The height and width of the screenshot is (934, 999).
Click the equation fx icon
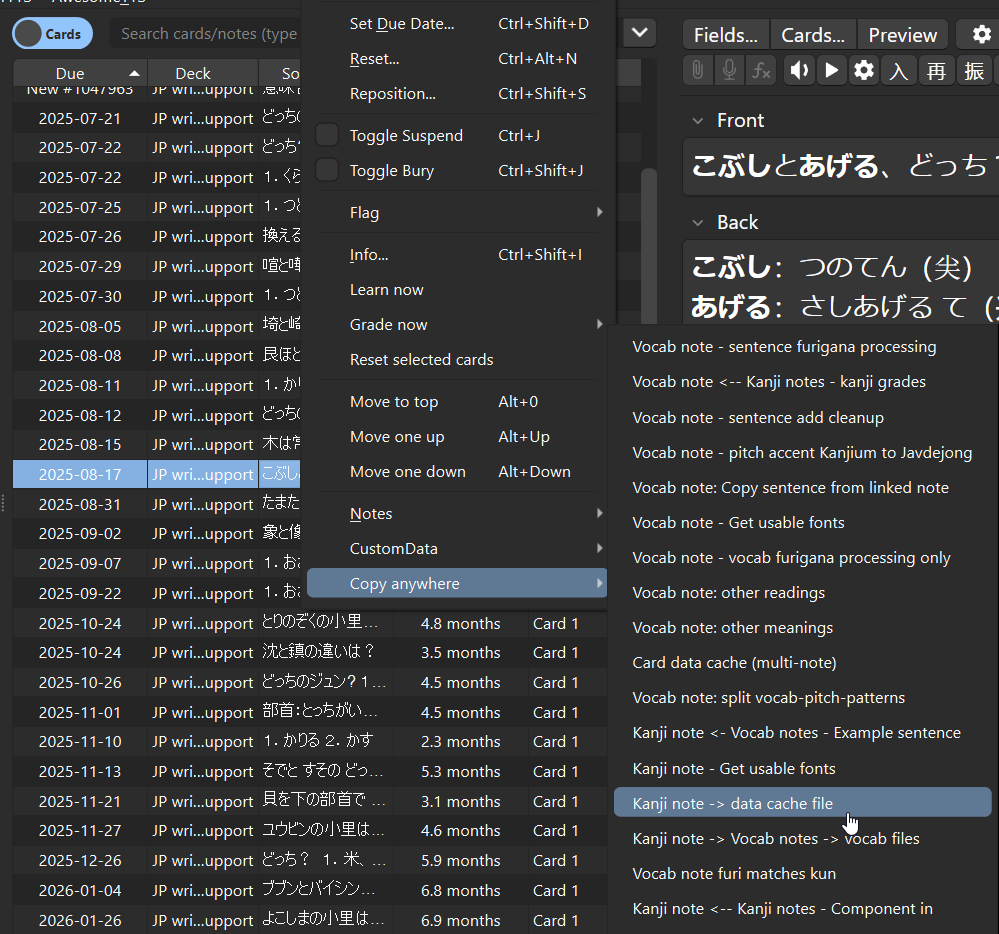[x=762, y=71]
